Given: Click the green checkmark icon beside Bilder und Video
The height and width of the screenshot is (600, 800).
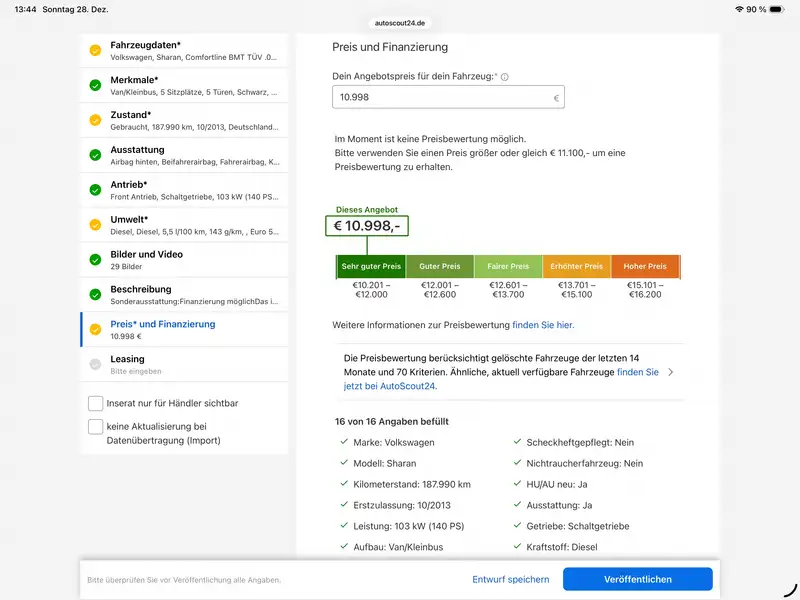Looking at the screenshot, I should pyautogui.click(x=95, y=260).
